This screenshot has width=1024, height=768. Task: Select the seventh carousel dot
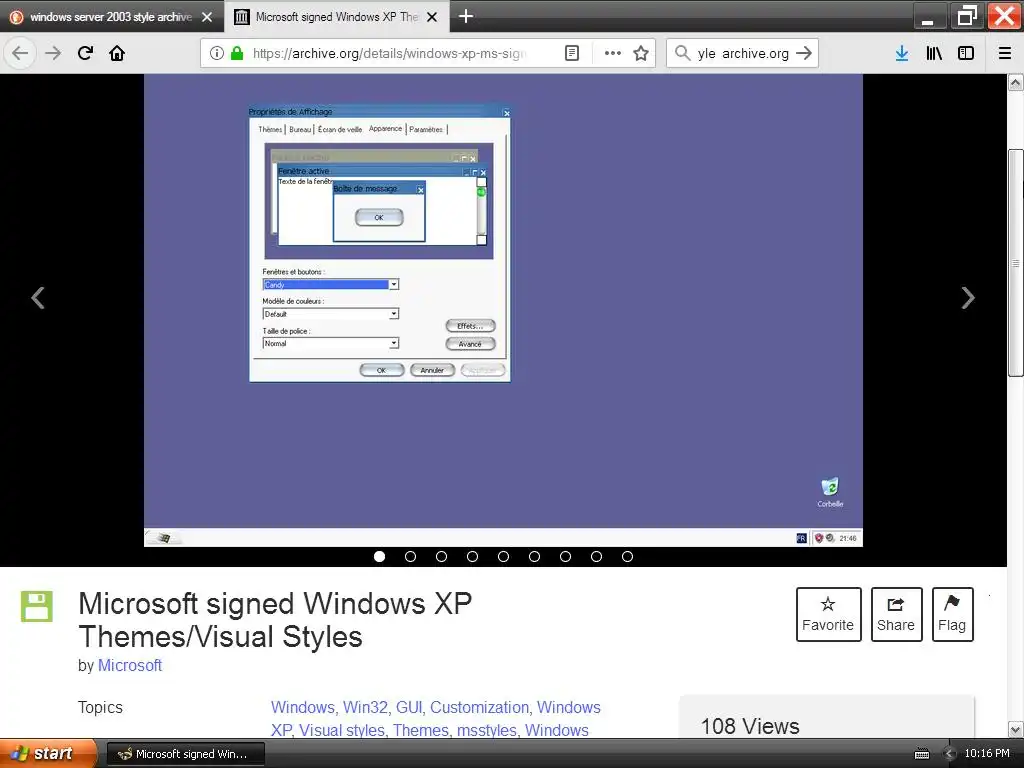(566, 556)
